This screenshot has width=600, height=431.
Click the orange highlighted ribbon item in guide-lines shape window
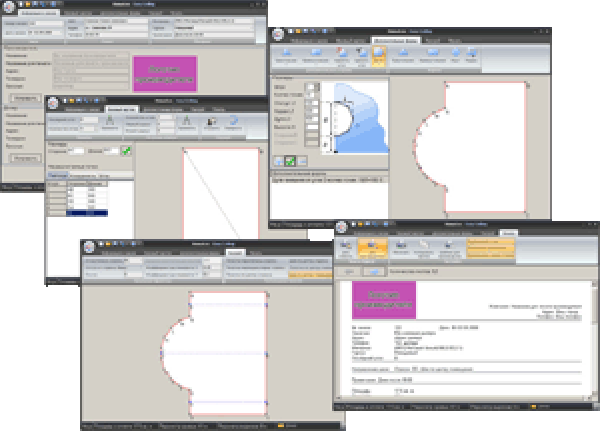(310, 274)
